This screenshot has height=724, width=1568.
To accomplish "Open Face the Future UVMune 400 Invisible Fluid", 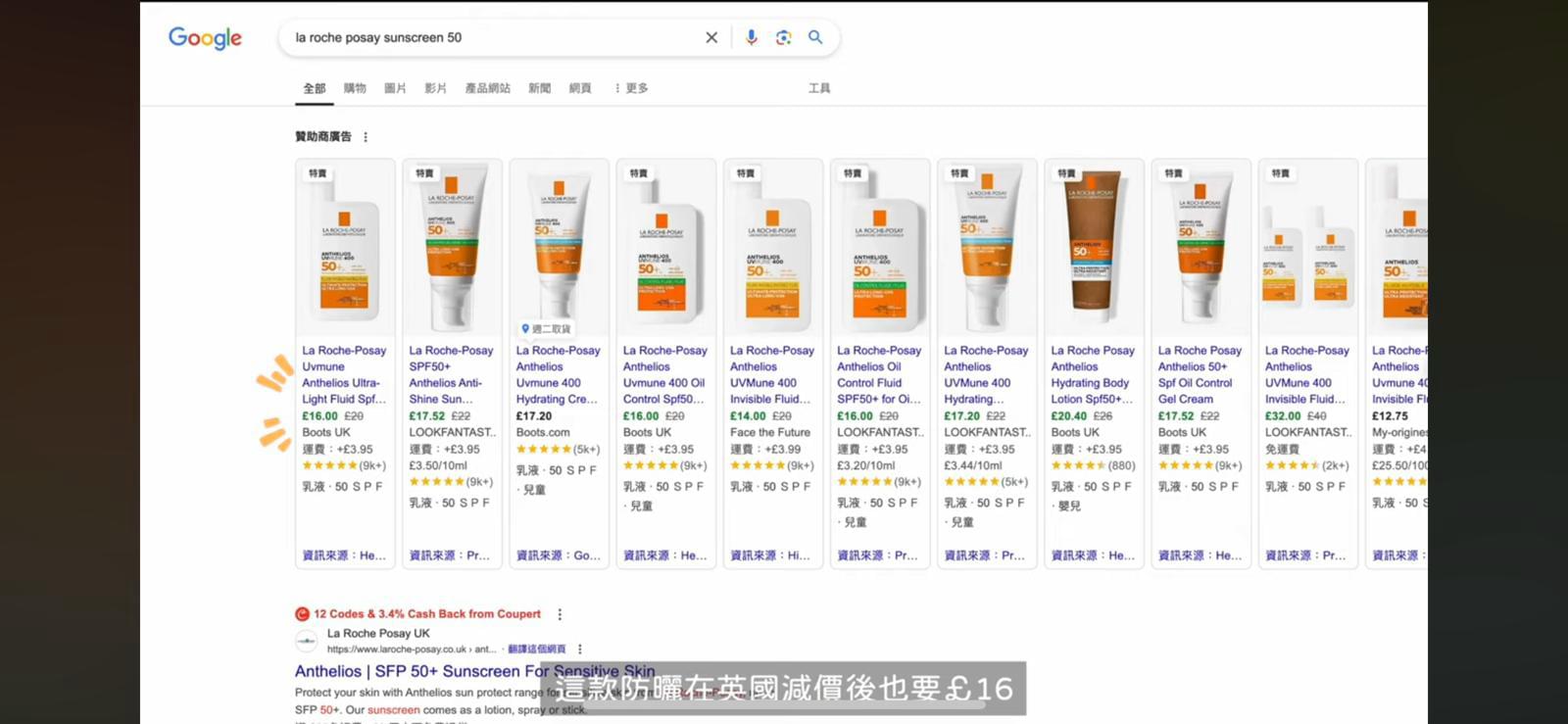I will coord(771,374).
